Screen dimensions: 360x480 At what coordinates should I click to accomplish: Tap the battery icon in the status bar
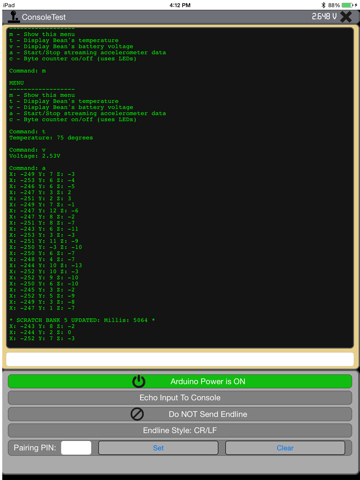click(x=347, y=5)
